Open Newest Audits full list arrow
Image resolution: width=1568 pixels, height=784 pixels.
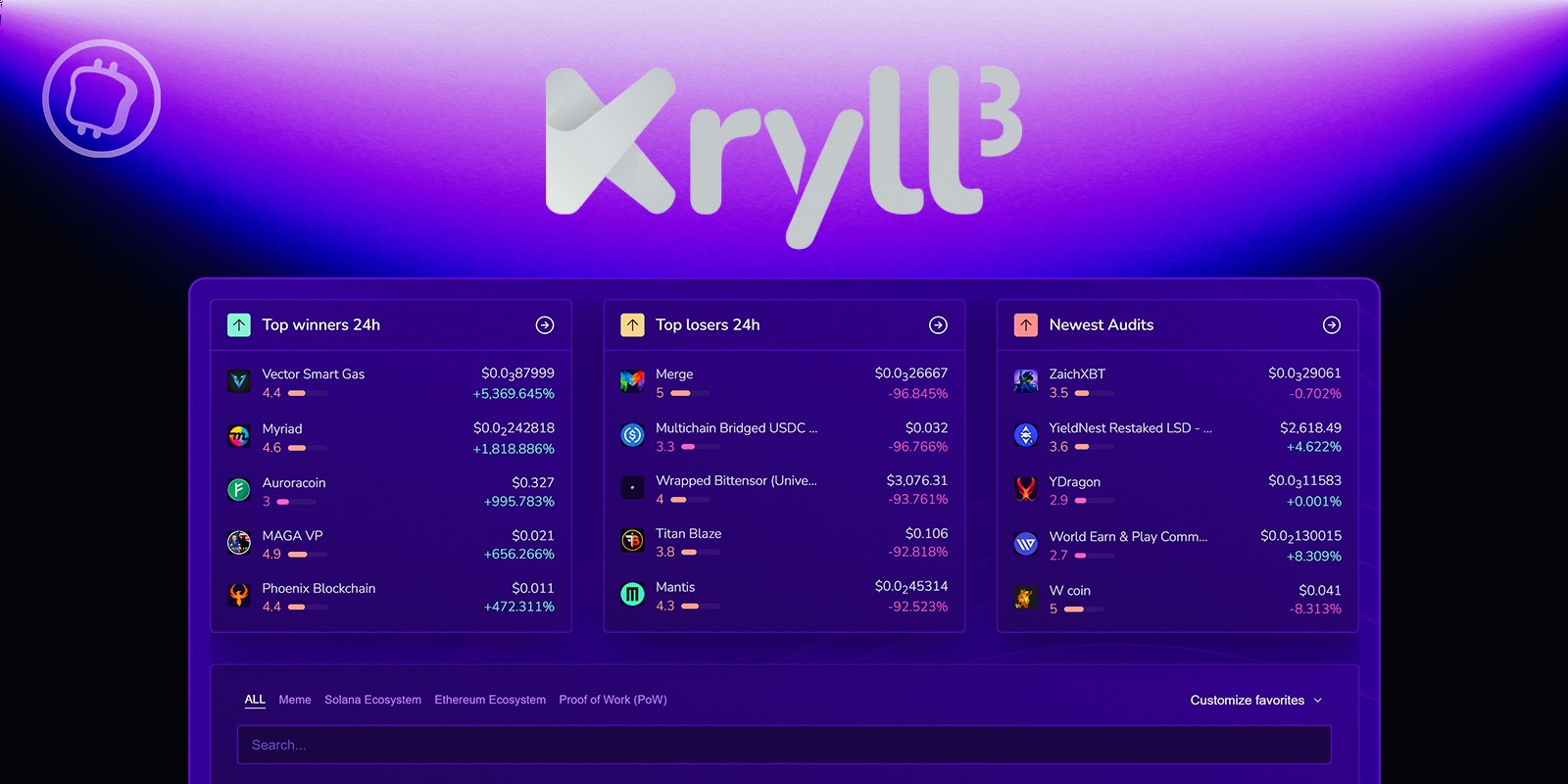(1331, 325)
